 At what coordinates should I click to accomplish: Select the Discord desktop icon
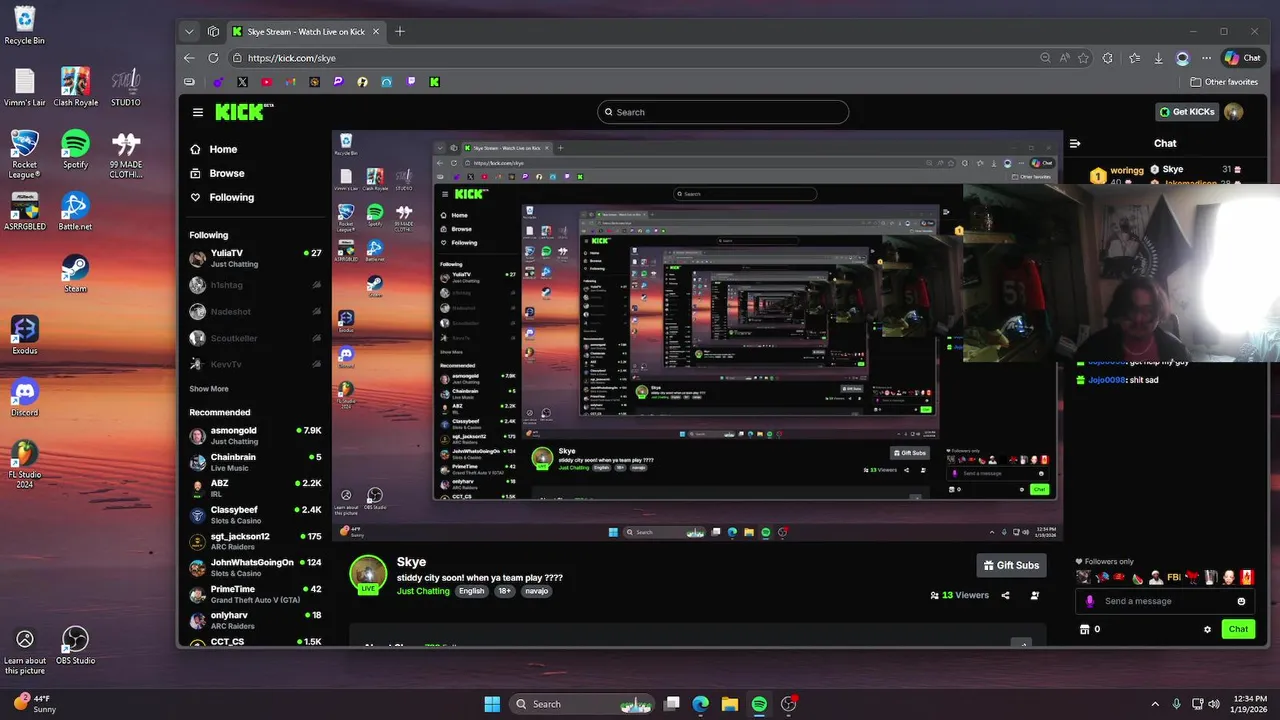25,397
